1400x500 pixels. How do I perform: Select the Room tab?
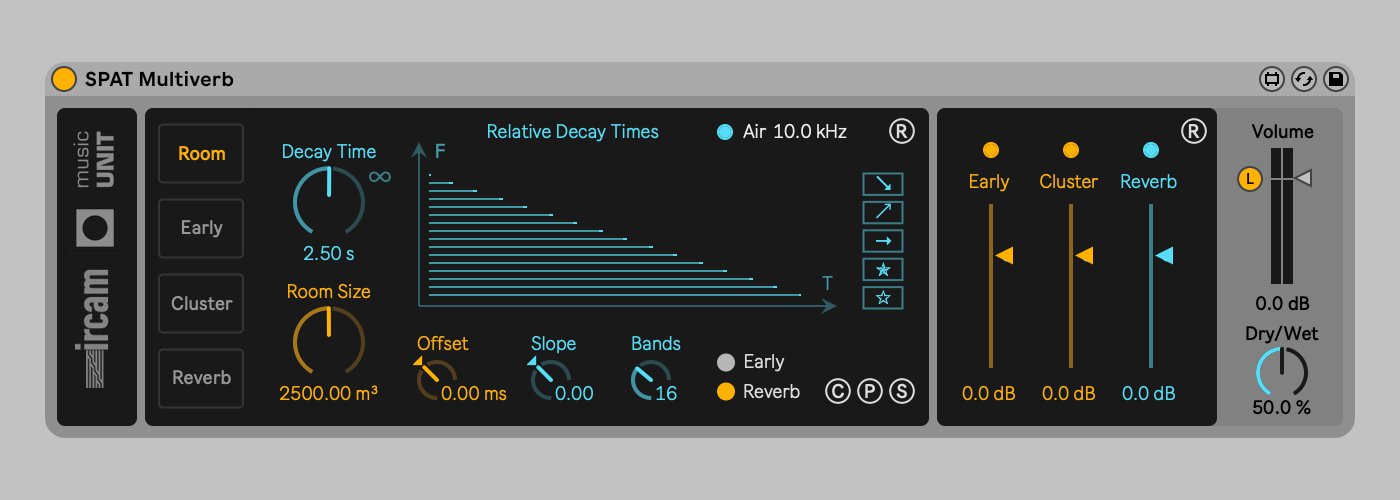pyautogui.click(x=201, y=153)
